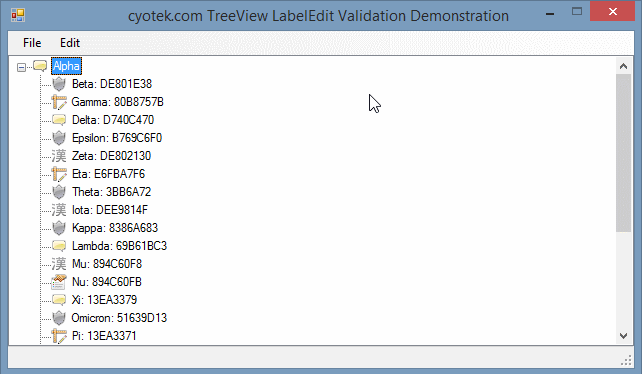
Task: Select the Theta: 3BB6A72 node
Action: tap(111, 192)
